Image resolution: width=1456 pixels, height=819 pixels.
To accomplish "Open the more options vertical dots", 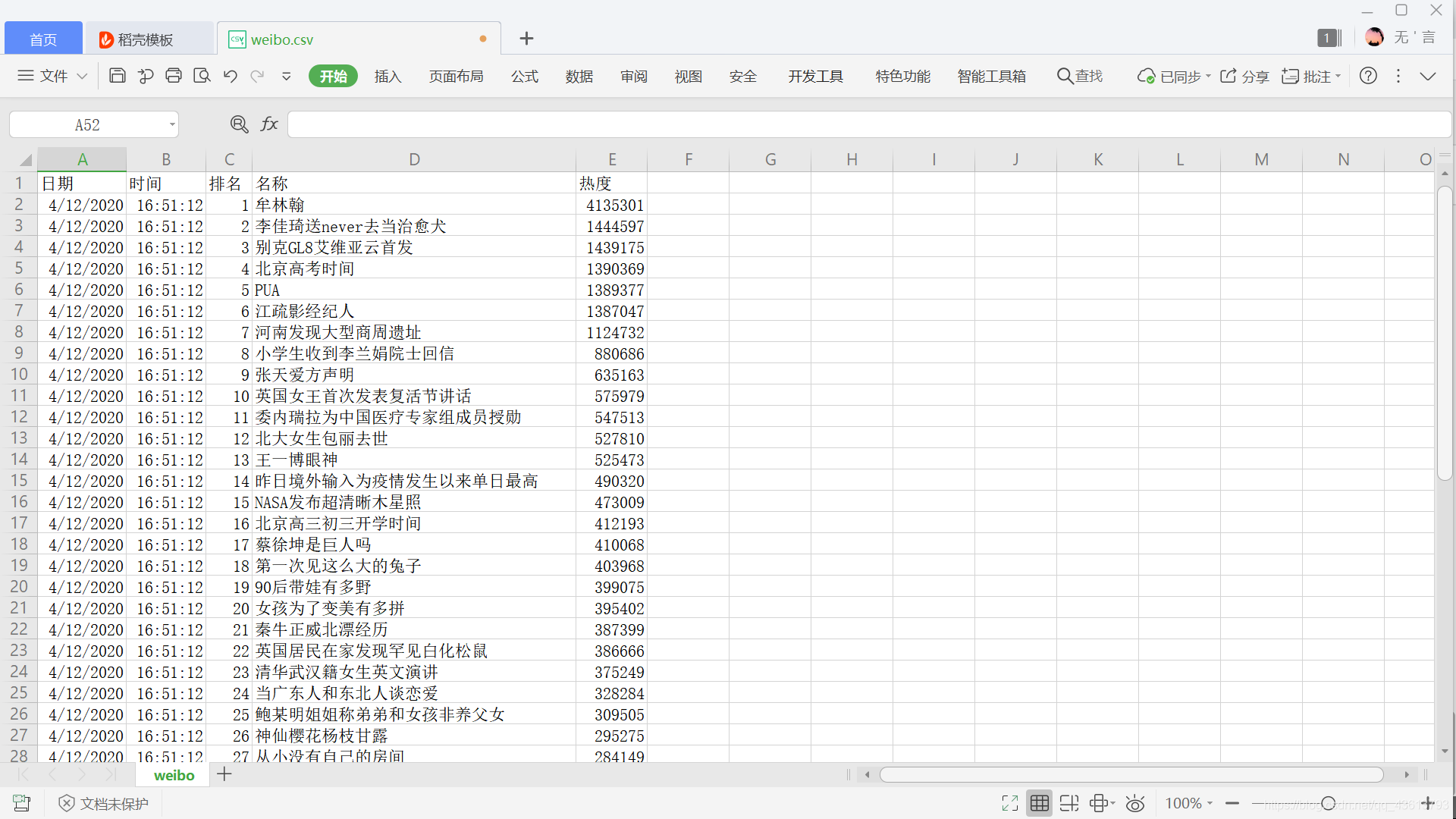I will click(1398, 76).
